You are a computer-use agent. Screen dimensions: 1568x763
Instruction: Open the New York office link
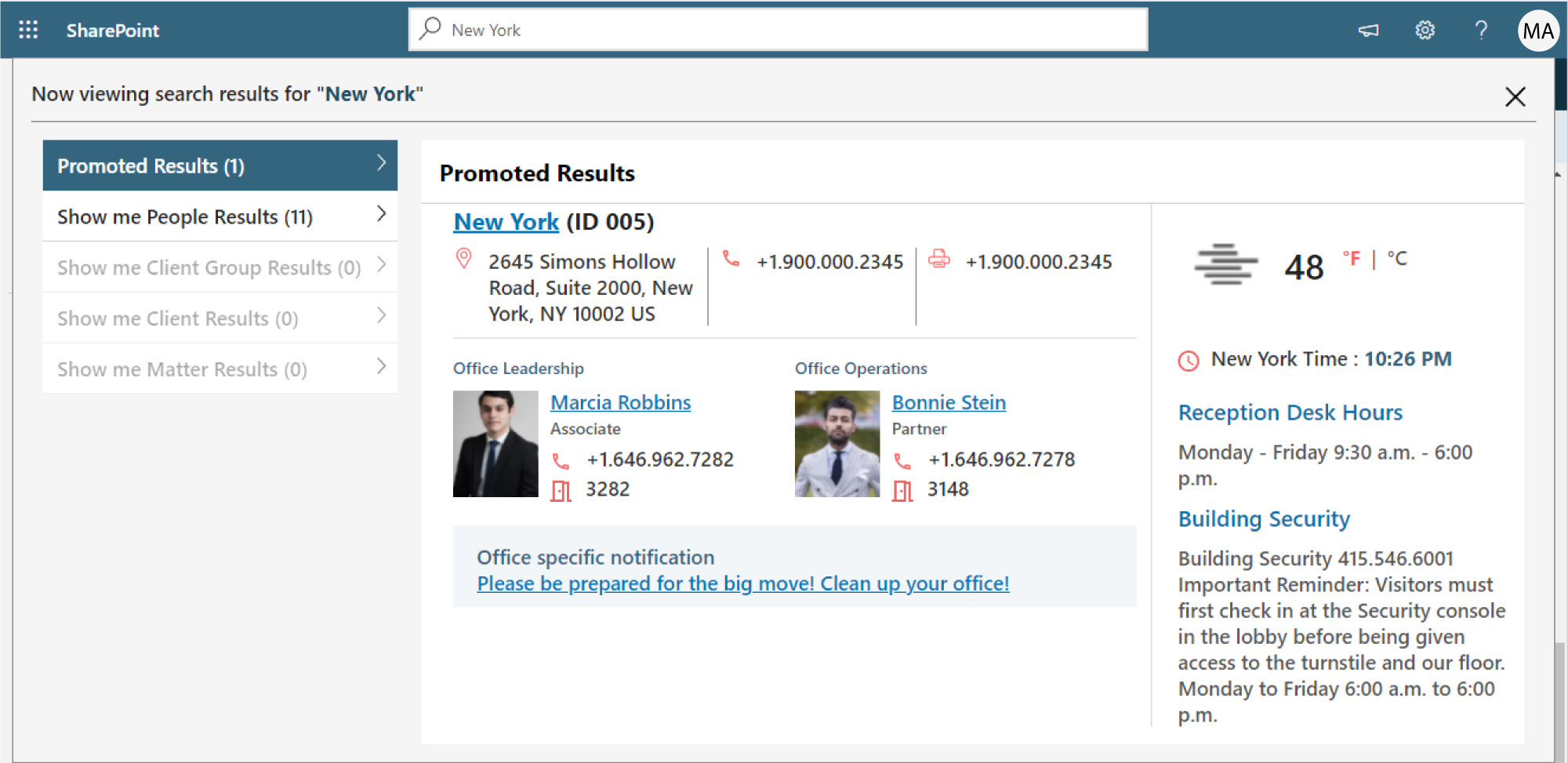[506, 222]
